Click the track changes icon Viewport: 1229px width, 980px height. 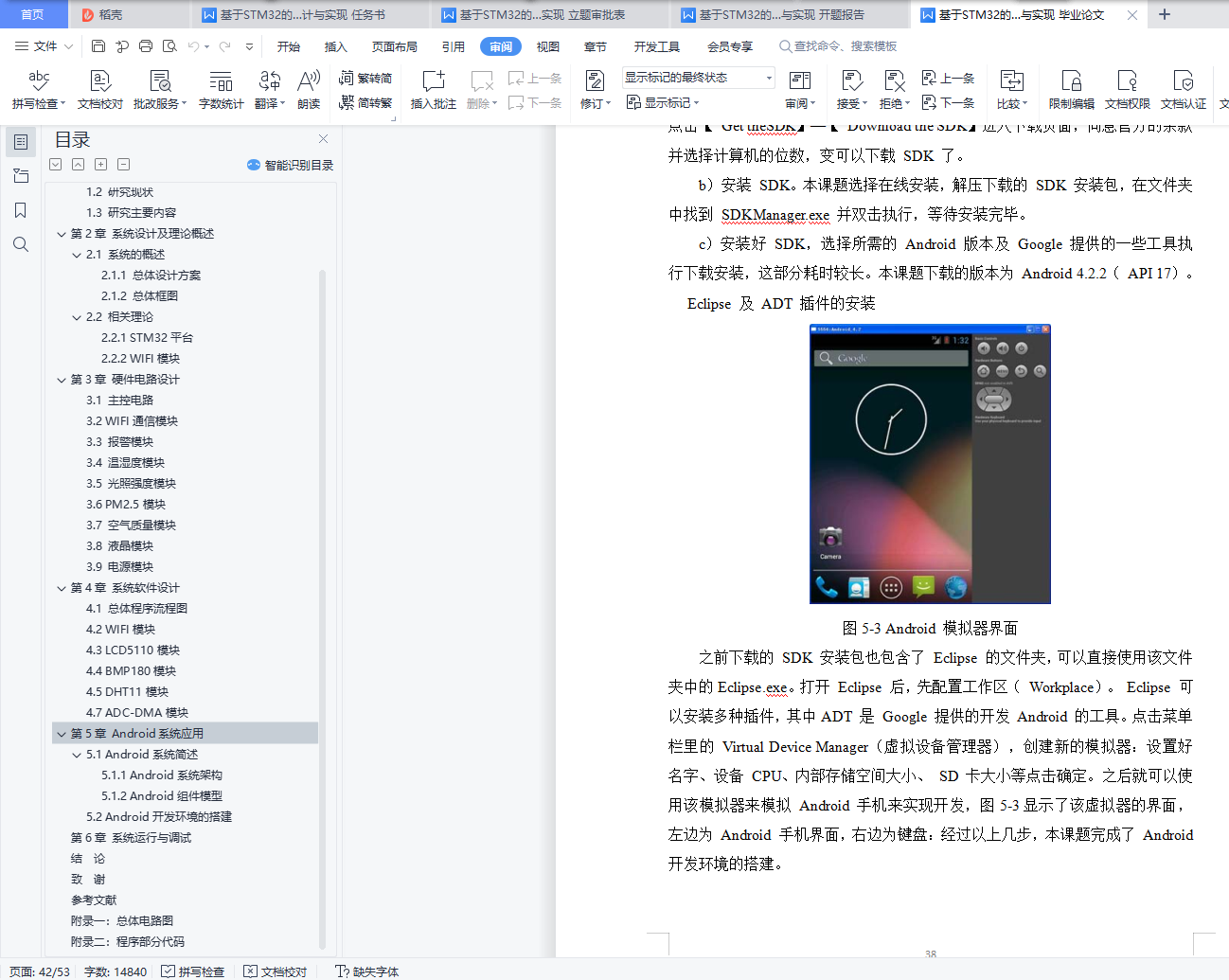click(x=595, y=80)
